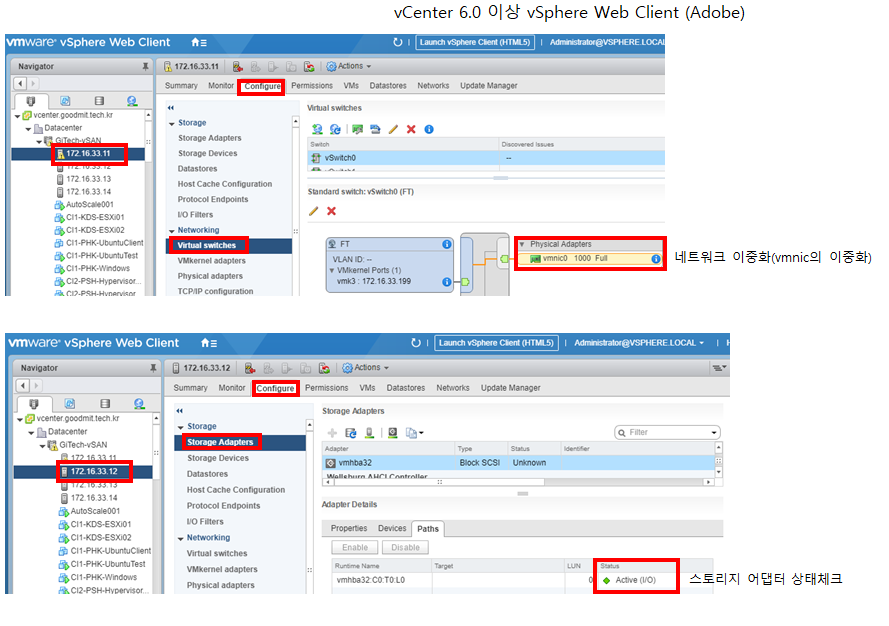Image resolution: width=889 pixels, height=626 pixels.
Task: Remove selected switch with top red X
Action: pos(411,129)
